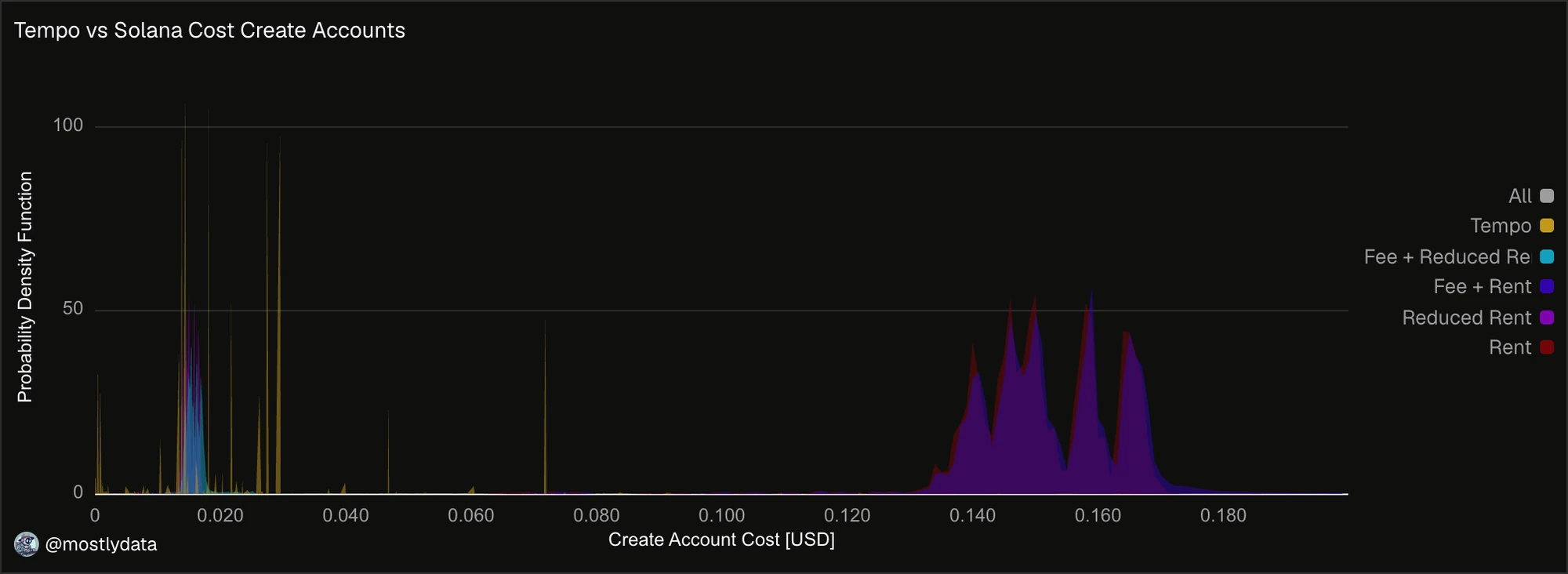This screenshot has width=1568, height=574.
Task: Toggle the Tempo series legend label
Action: 1501,226
